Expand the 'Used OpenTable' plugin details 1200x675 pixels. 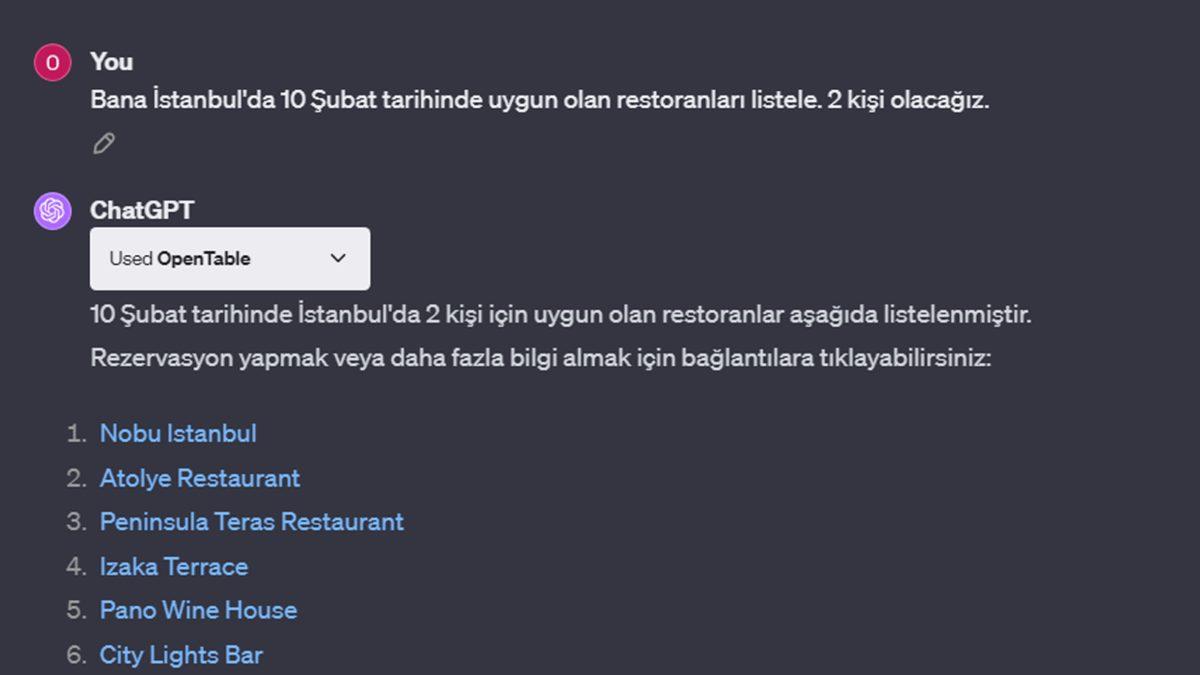tap(338, 258)
